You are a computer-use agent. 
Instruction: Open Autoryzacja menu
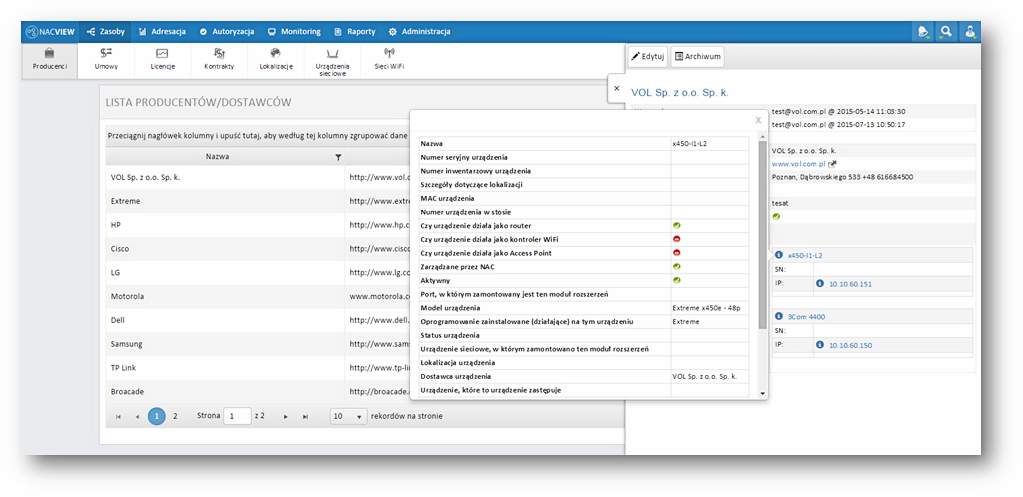226,31
